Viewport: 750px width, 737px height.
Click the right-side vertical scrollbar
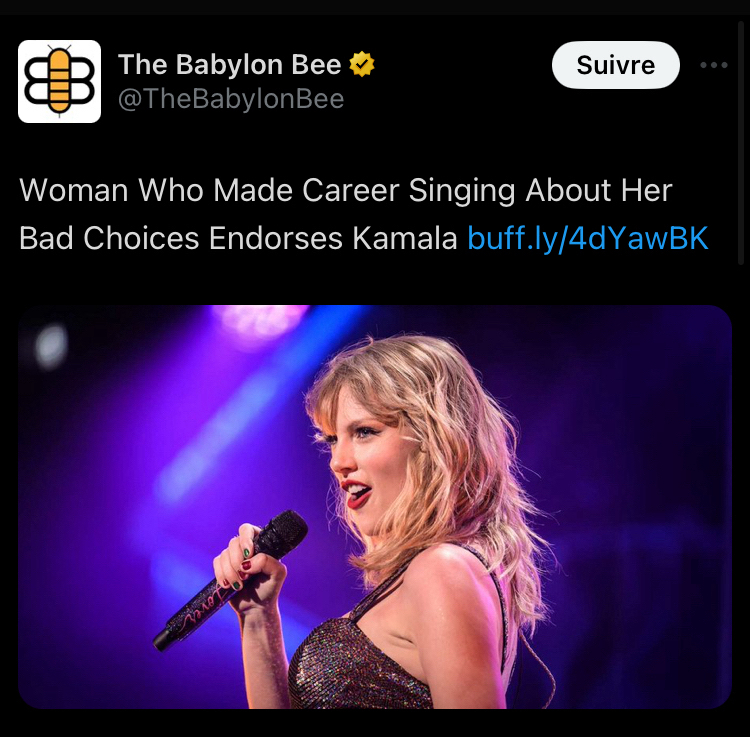741,141
